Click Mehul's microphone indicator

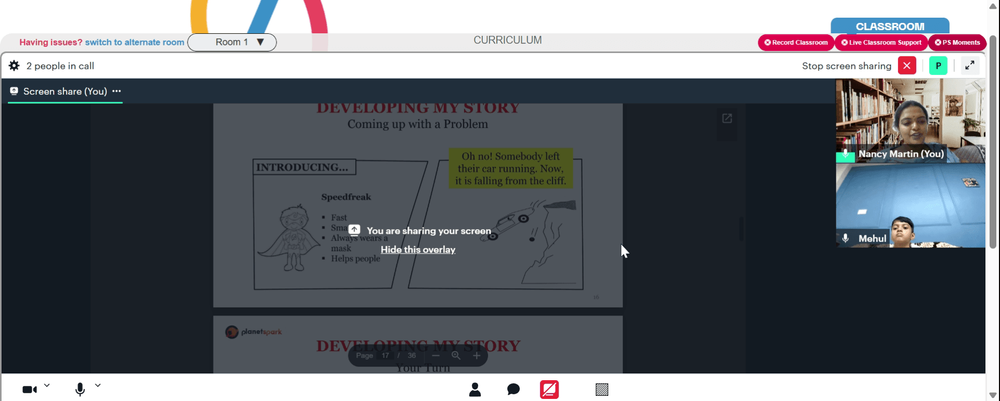pyautogui.click(x=845, y=238)
